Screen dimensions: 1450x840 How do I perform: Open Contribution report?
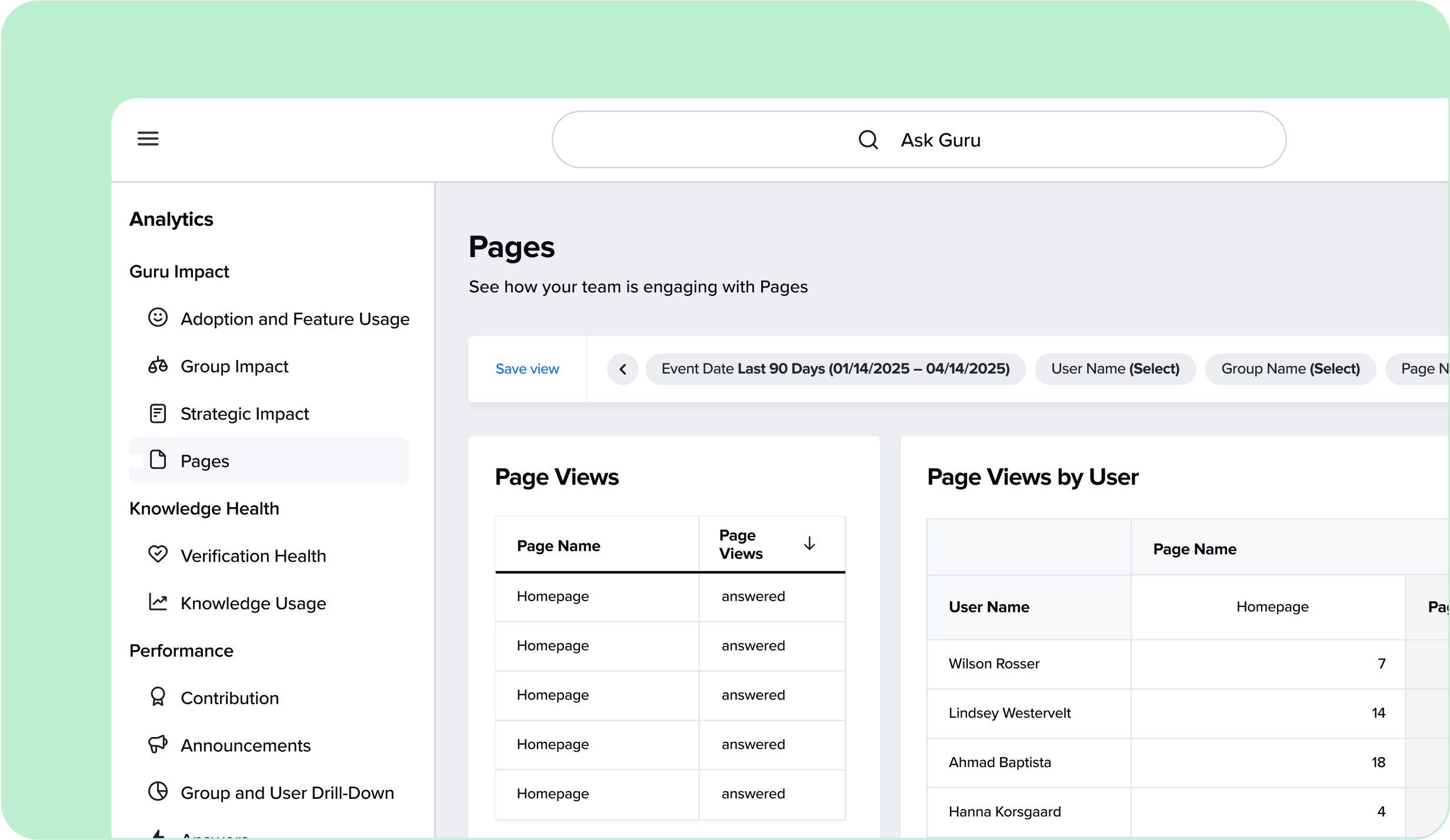[x=229, y=698]
